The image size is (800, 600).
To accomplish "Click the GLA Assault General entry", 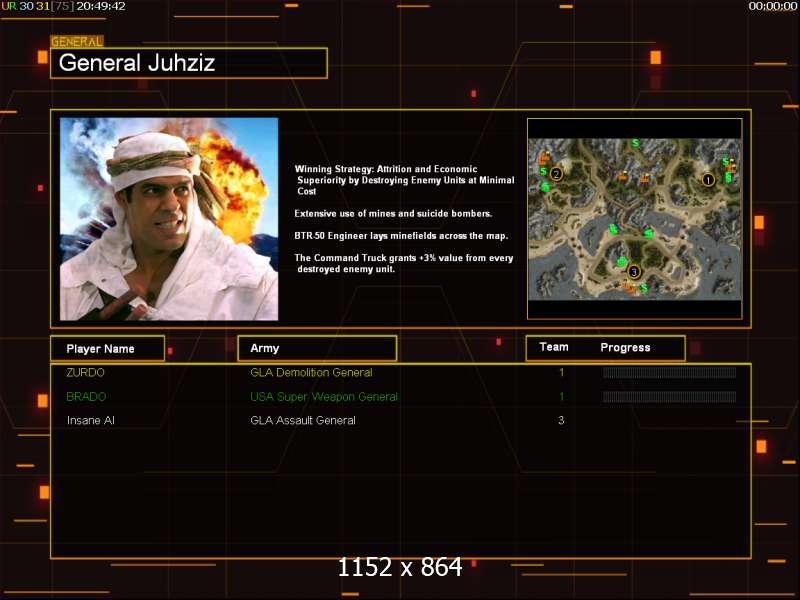I will [x=303, y=420].
